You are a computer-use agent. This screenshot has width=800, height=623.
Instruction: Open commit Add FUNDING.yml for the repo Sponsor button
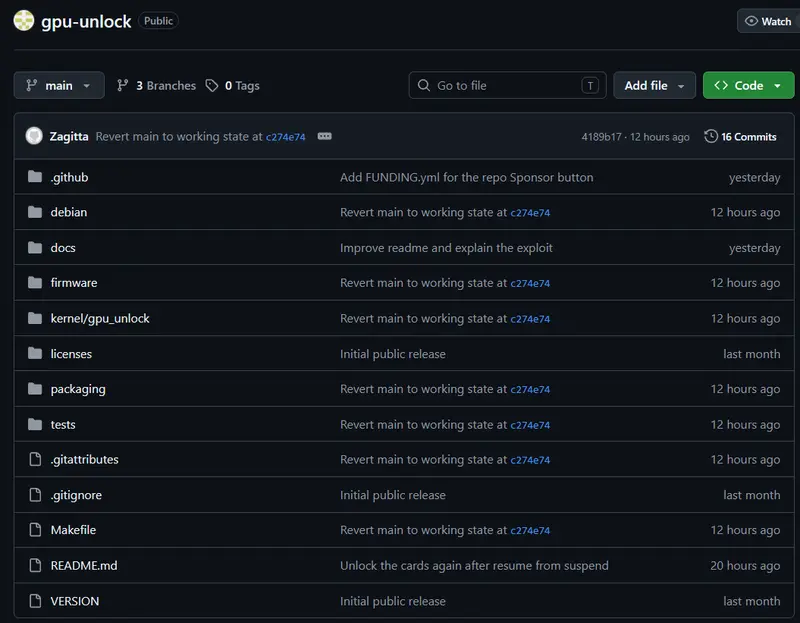point(466,177)
